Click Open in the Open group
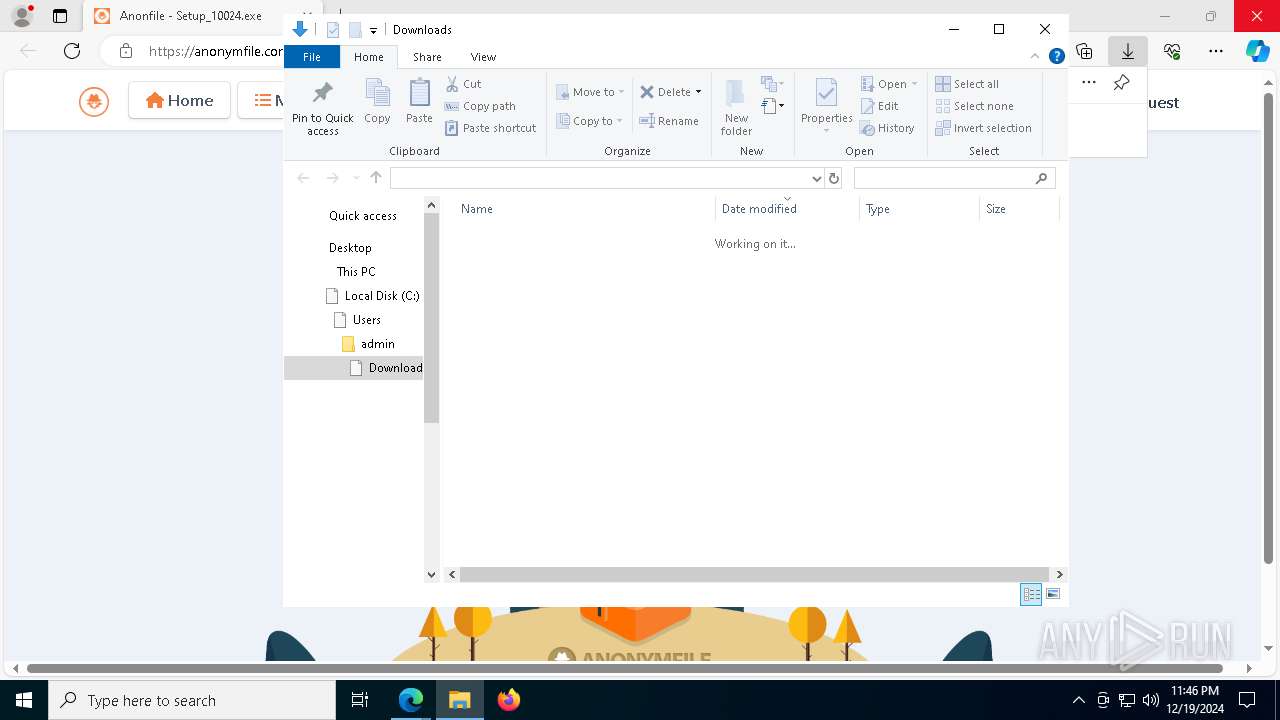This screenshot has height=720, width=1280. [x=888, y=84]
